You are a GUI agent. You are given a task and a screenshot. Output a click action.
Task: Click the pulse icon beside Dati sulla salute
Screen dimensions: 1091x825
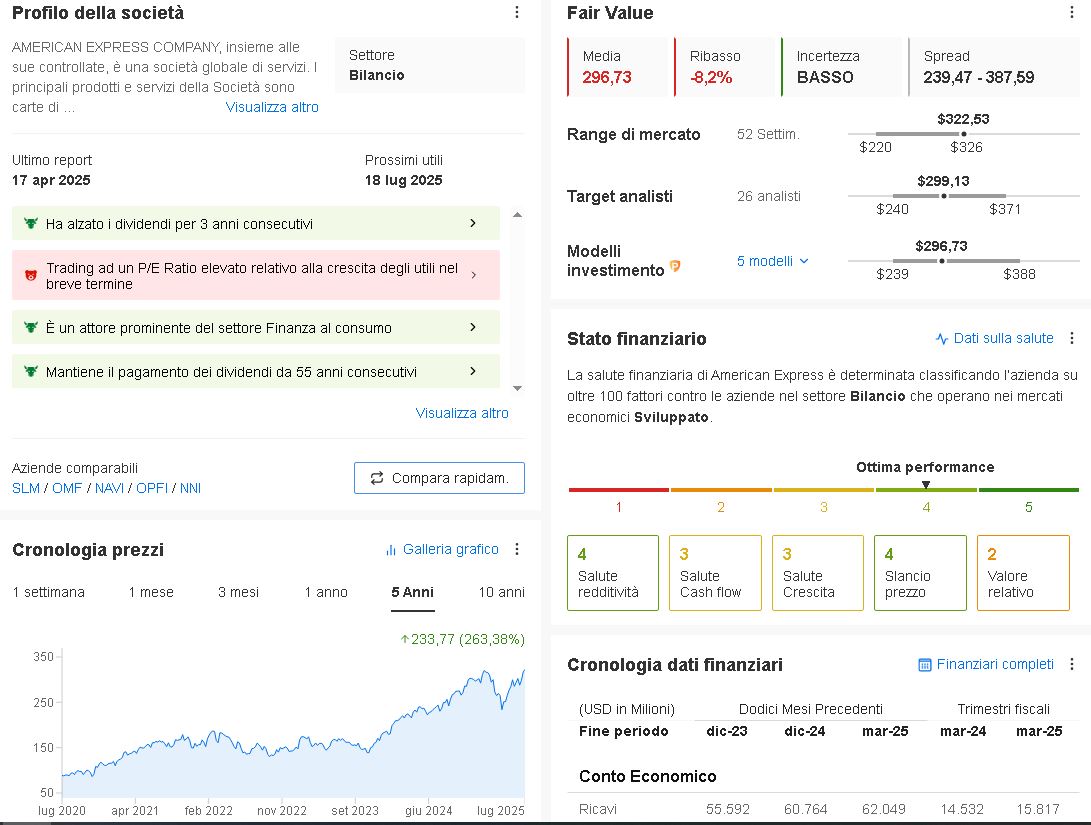coord(942,339)
